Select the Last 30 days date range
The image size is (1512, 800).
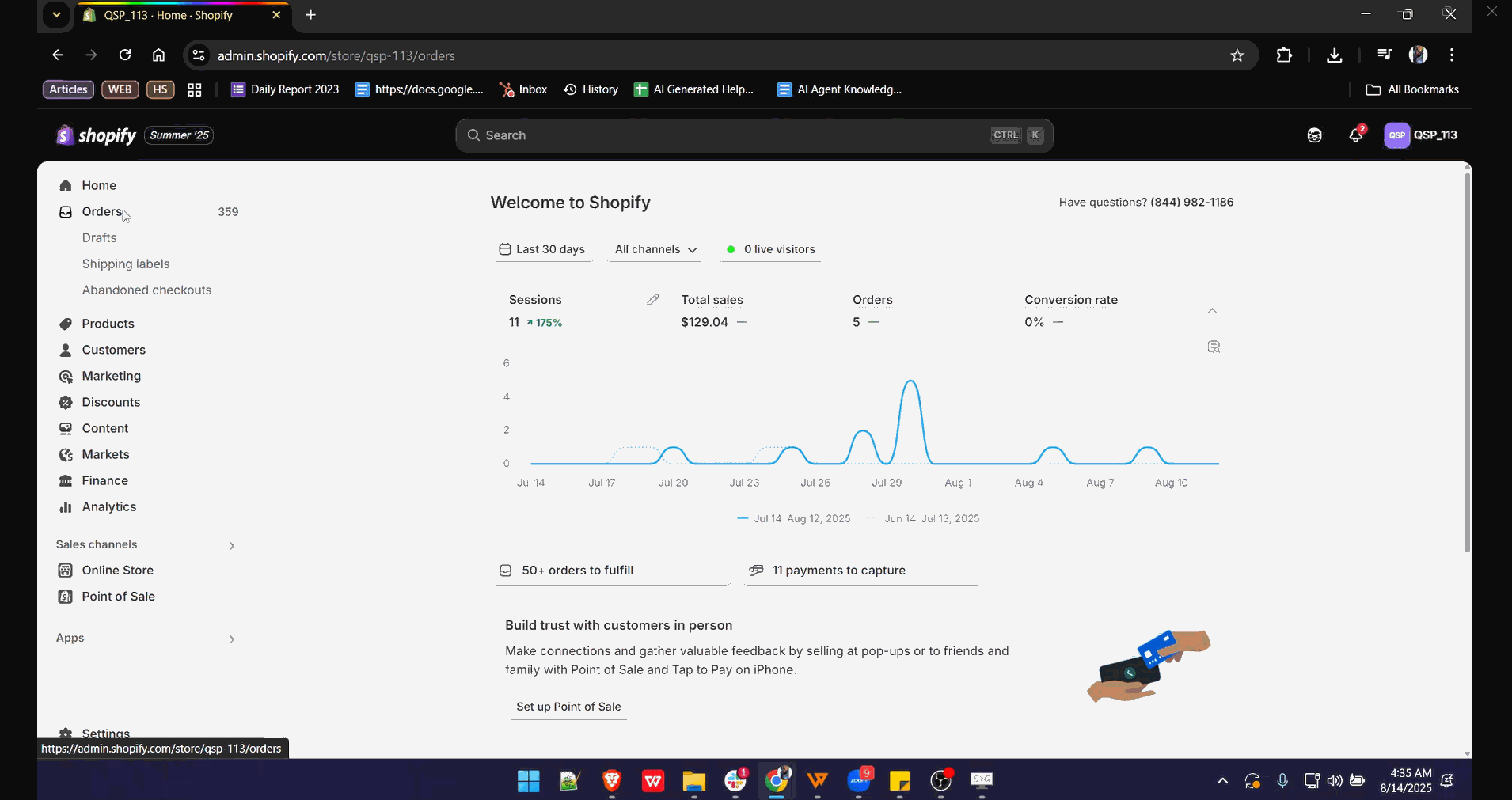click(542, 249)
